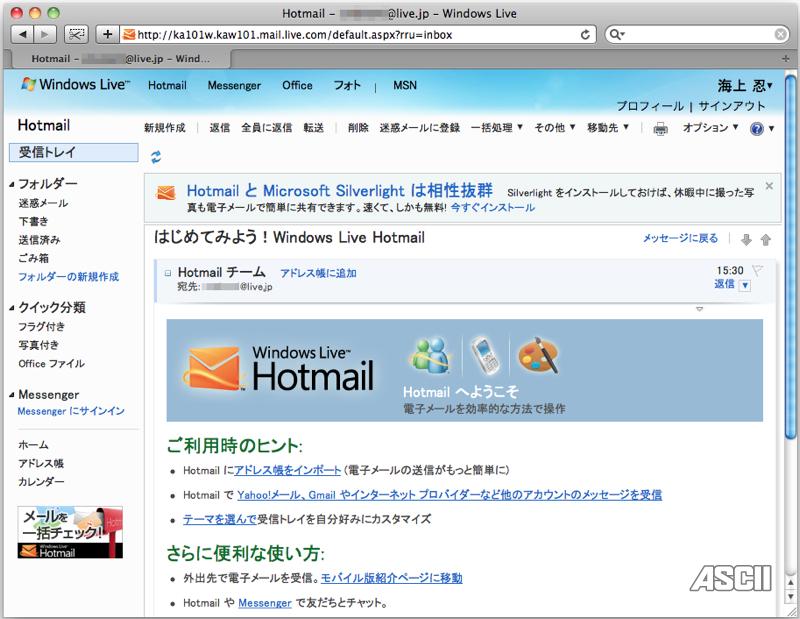Click 全員に返信 in the toolbar
This screenshot has width=800, height=619.
coord(267,128)
